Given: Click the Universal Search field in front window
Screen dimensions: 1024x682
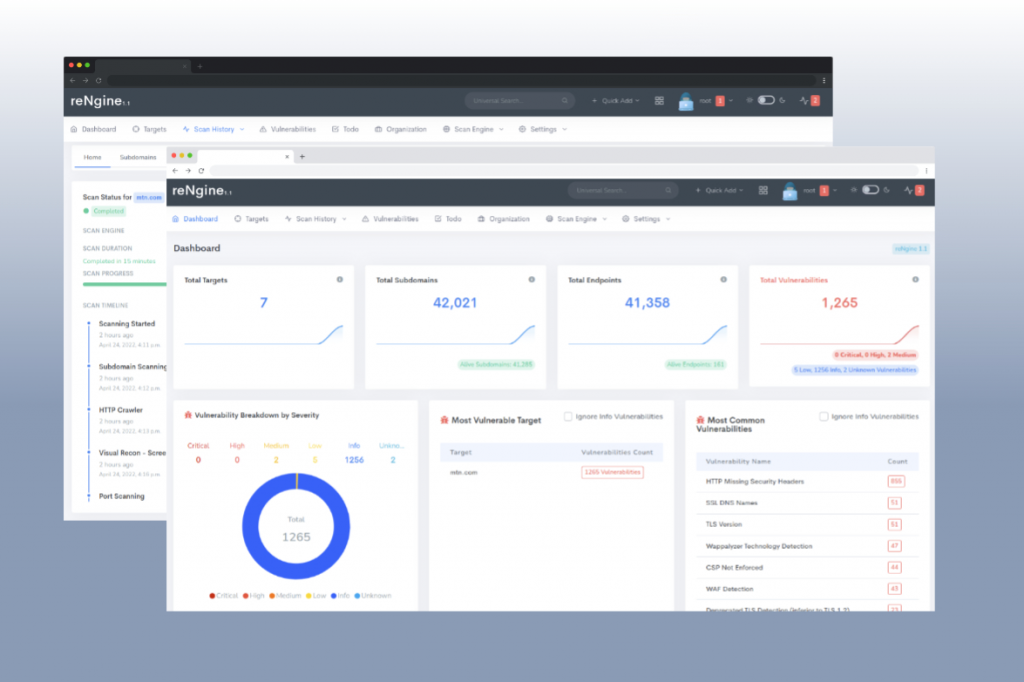Looking at the screenshot, I should pyautogui.click(x=623, y=190).
